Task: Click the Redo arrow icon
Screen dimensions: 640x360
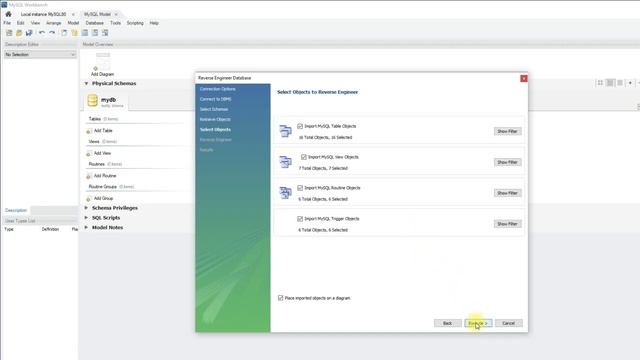Action: [x=52, y=33]
